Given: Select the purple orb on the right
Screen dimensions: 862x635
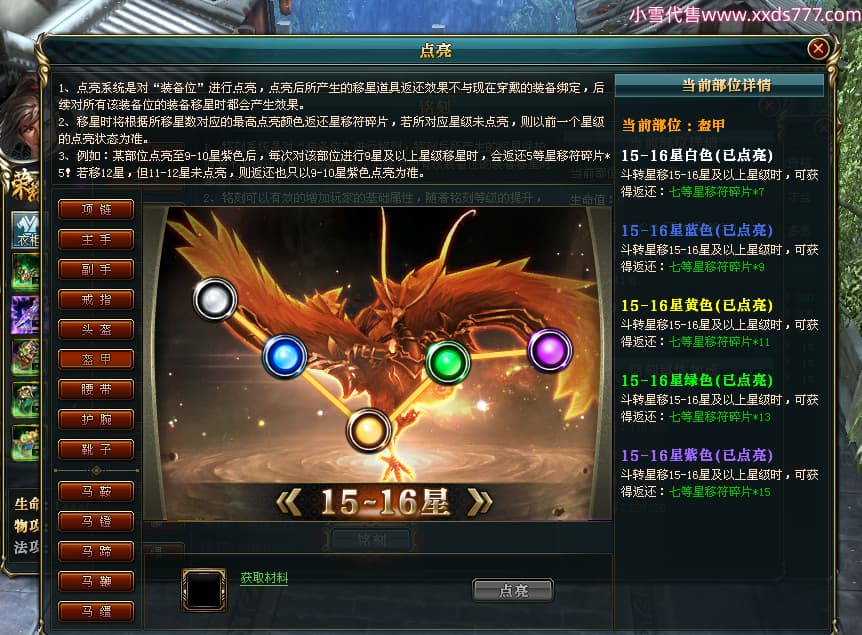Looking at the screenshot, I should coord(550,350).
